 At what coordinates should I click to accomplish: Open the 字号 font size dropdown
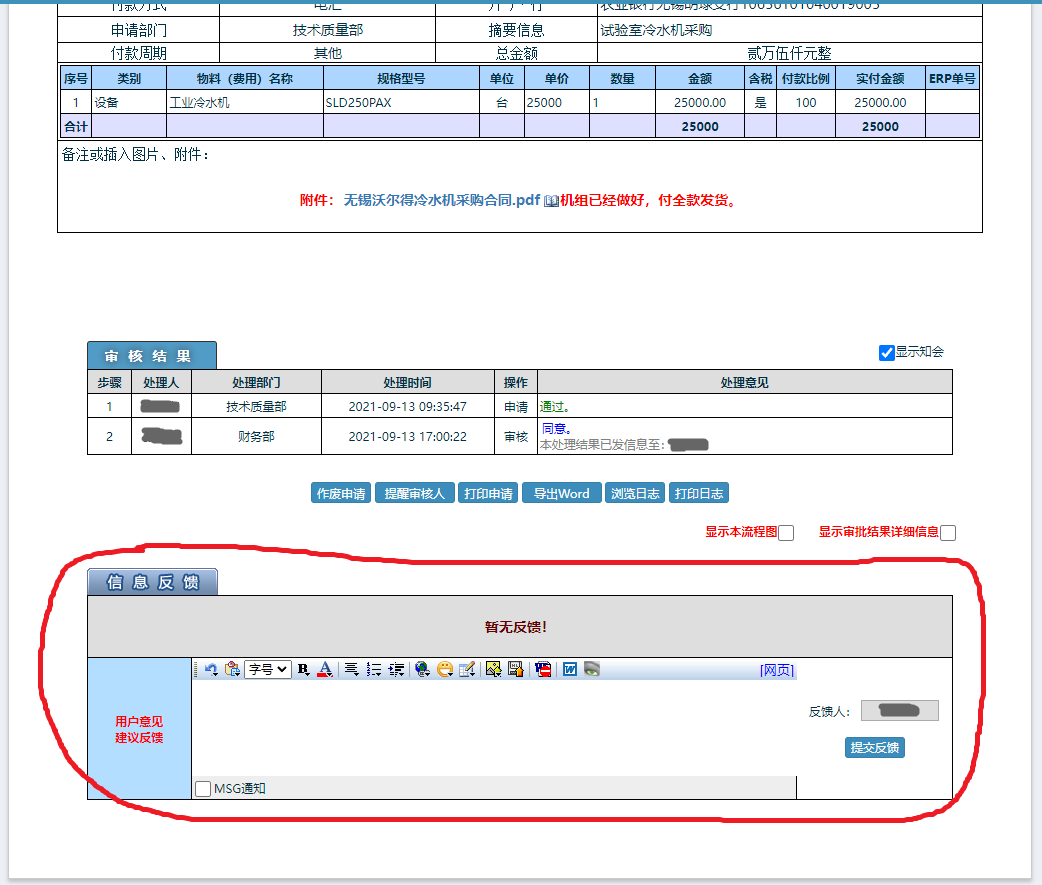pos(268,669)
